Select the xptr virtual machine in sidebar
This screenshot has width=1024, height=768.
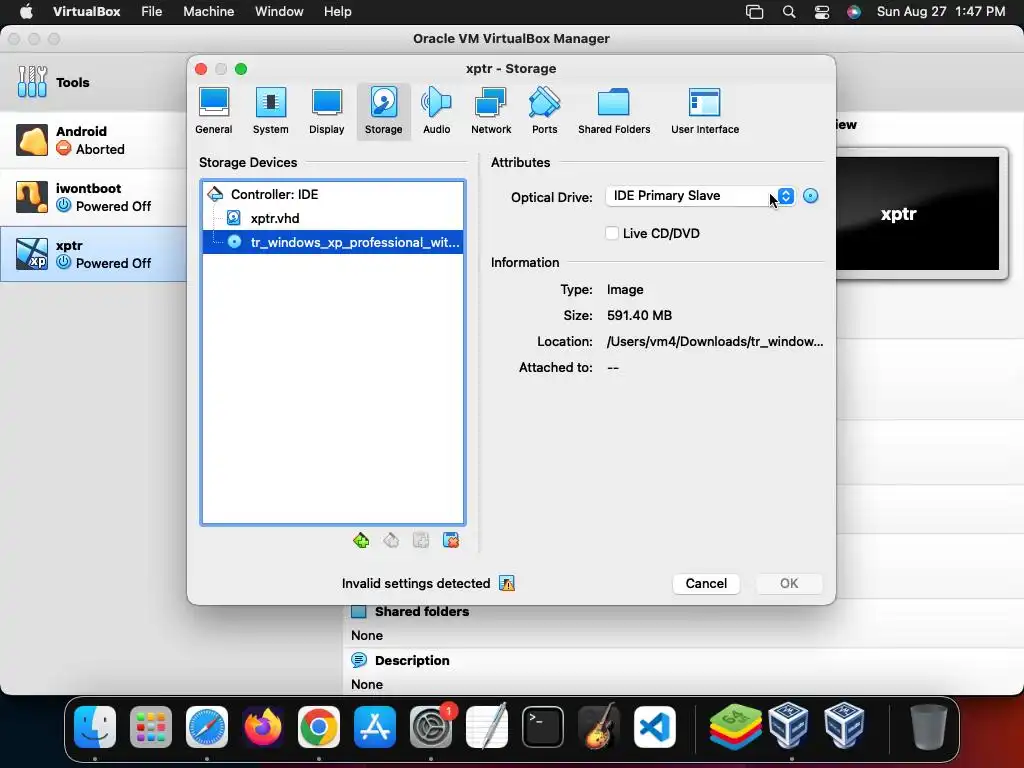93,254
